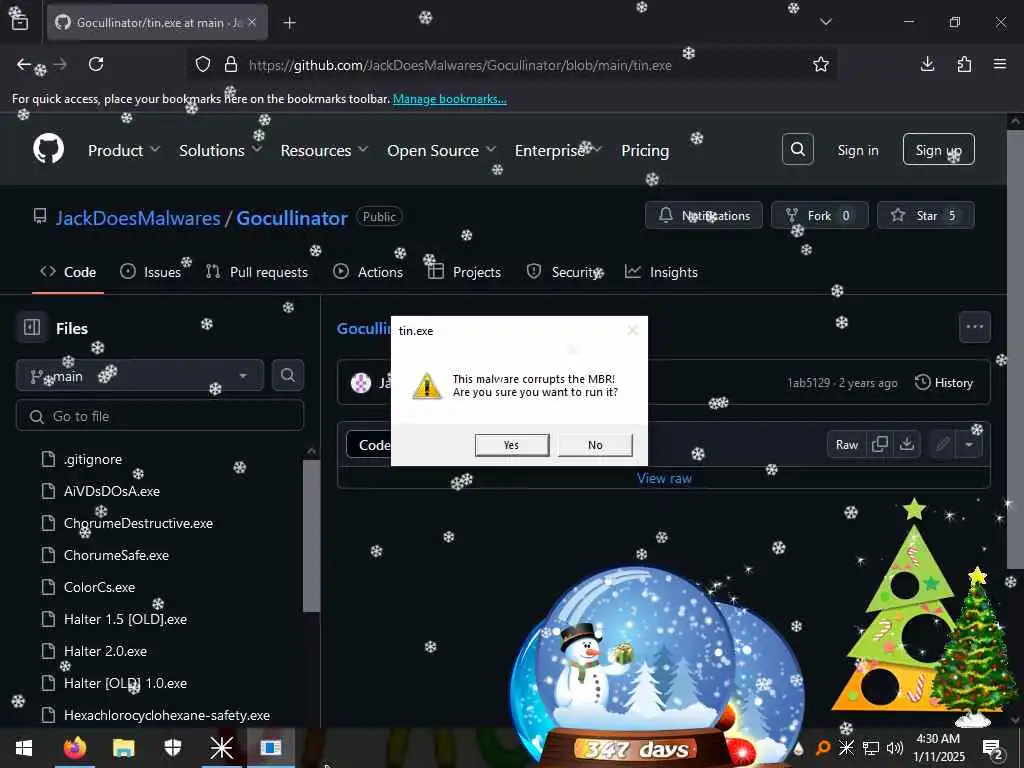The image size is (1024, 768).
Task: Click No in the tin.exe dialog
Action: pyautogui.click(x=595, y=445)
